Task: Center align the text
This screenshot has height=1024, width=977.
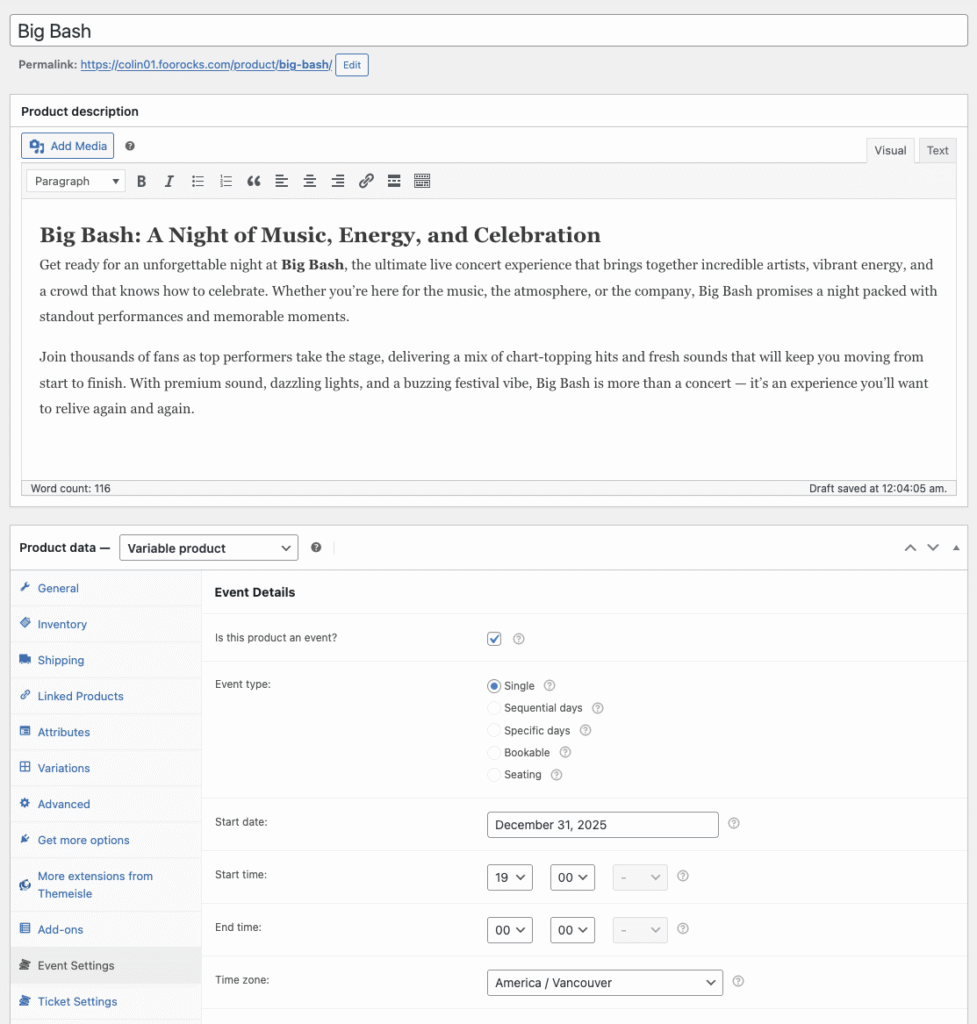Action: [309, 181]
